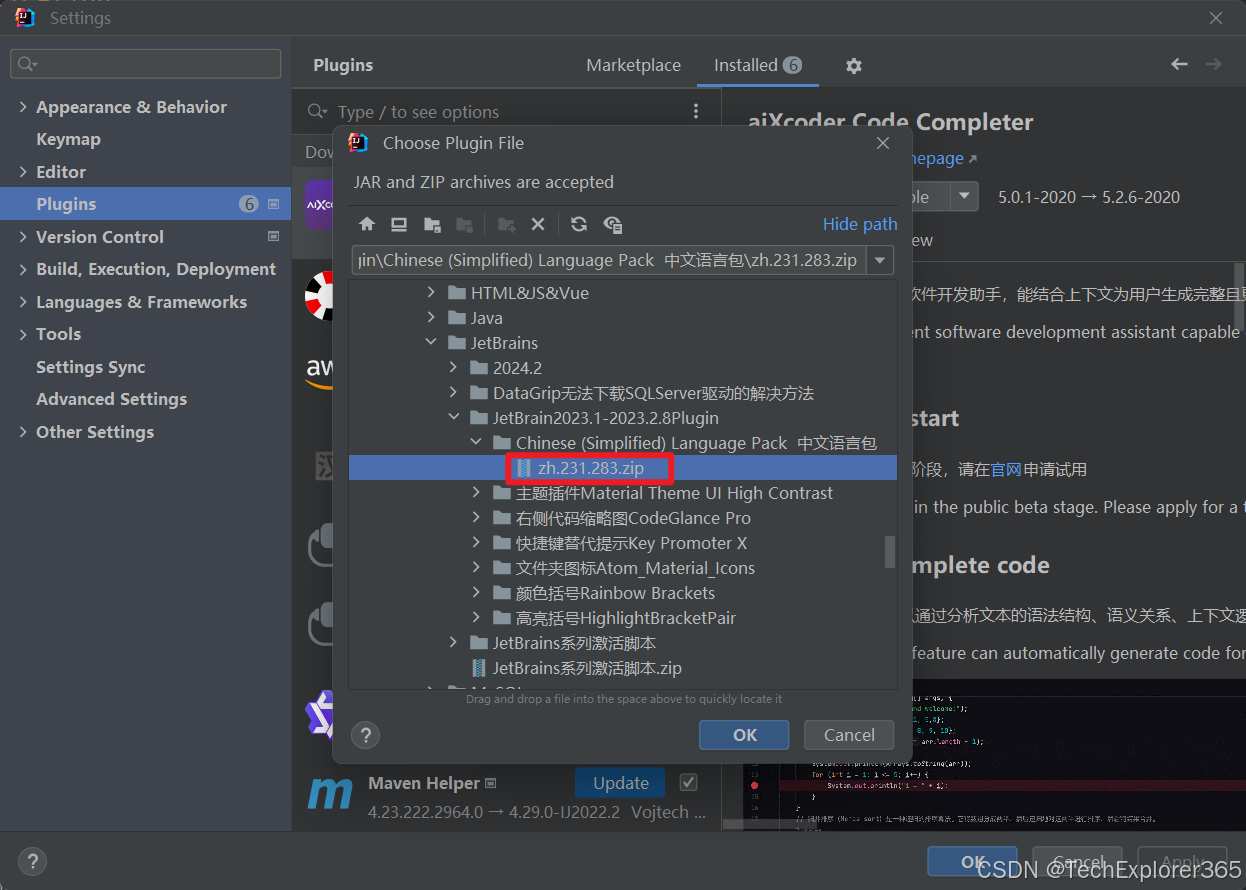Open aiXcoder enable/disable dropdown arrow
The width and height of the screenshot is (1246, 890).
coord(964,196)
